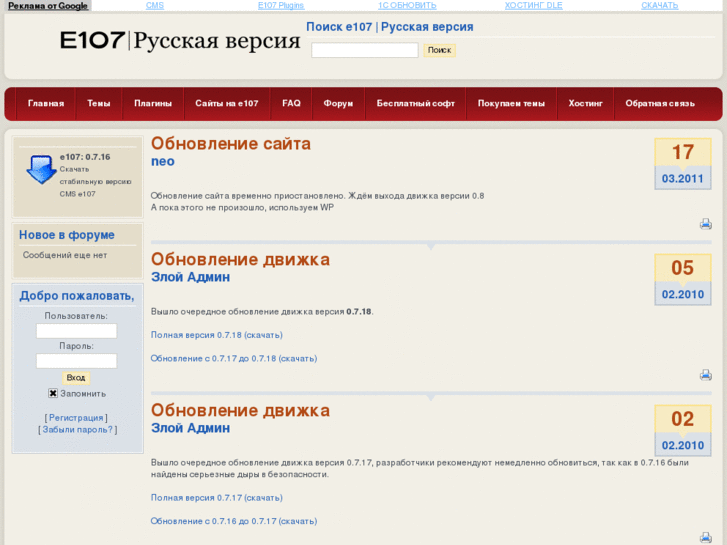Image resolution: width=727 pixels, height=545 pixels.
Task: Toggle the Запомнить checkbox
Action: point(53,393)
